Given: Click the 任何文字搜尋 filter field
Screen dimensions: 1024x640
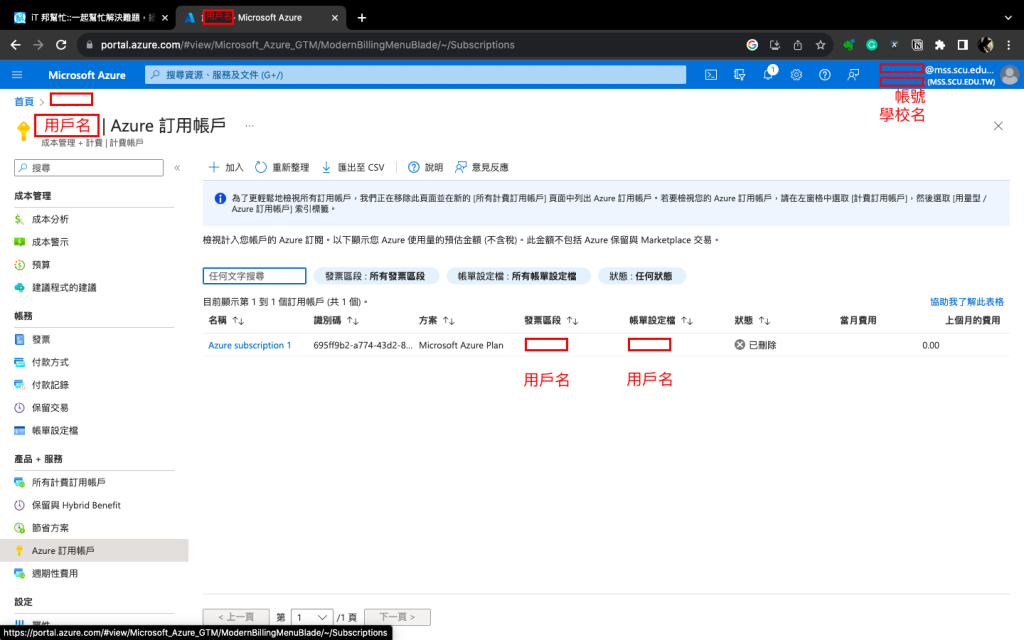Looking at the screenshot, I should [x=254, y=276].
